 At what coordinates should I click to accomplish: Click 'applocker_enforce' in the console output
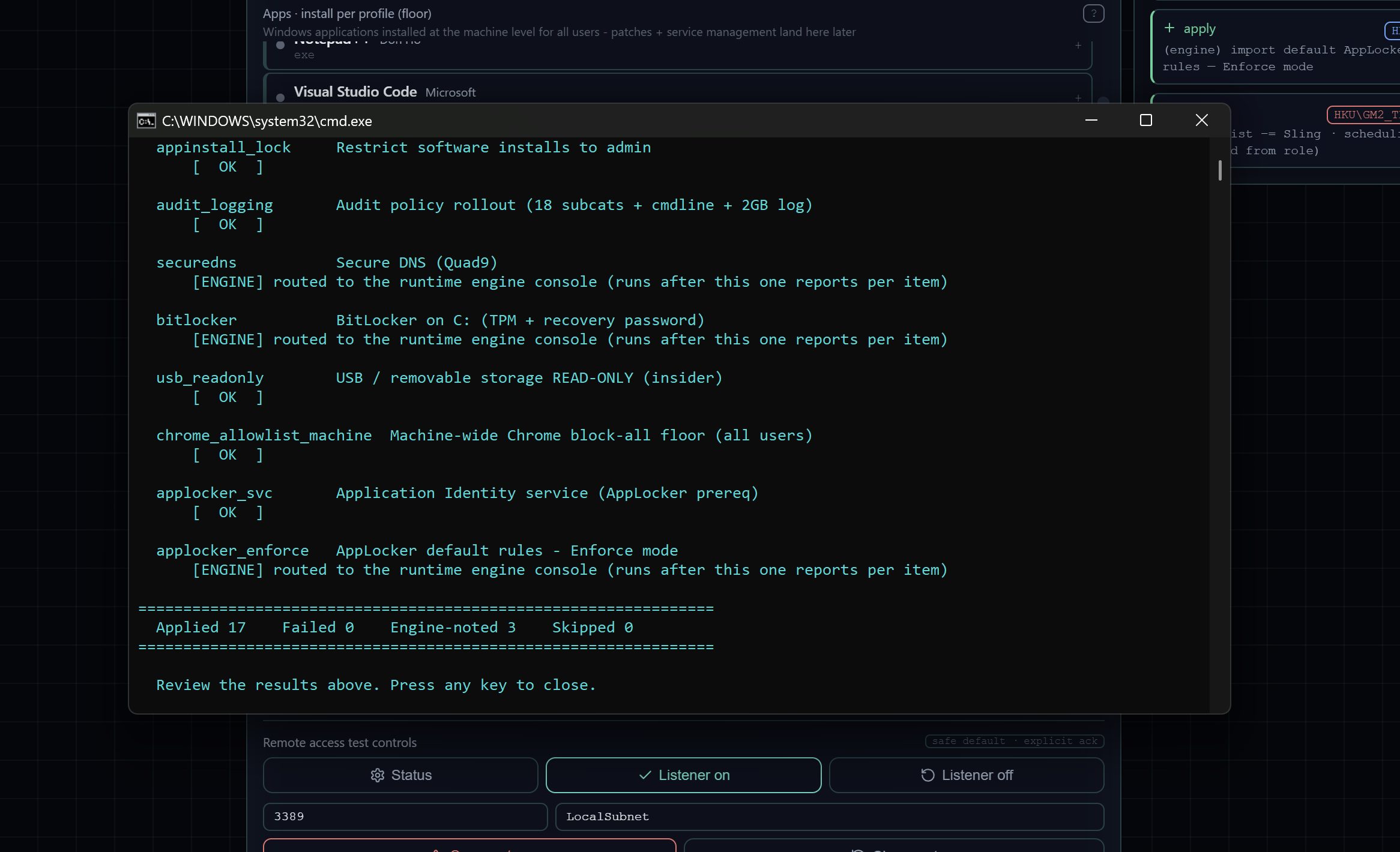(232, 550)
